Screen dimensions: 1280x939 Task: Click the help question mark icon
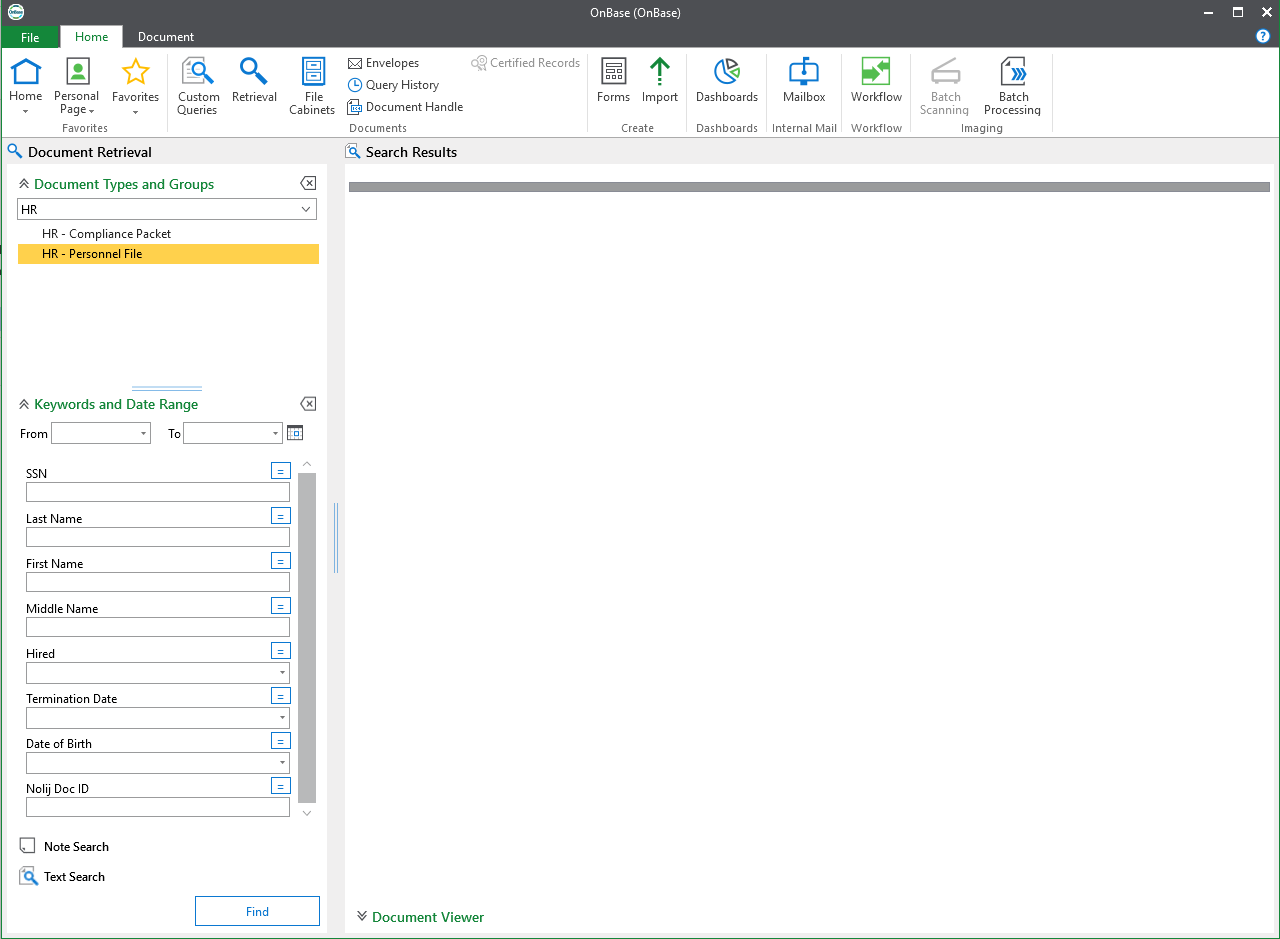pyautogui.click(x=1263, y=36)
